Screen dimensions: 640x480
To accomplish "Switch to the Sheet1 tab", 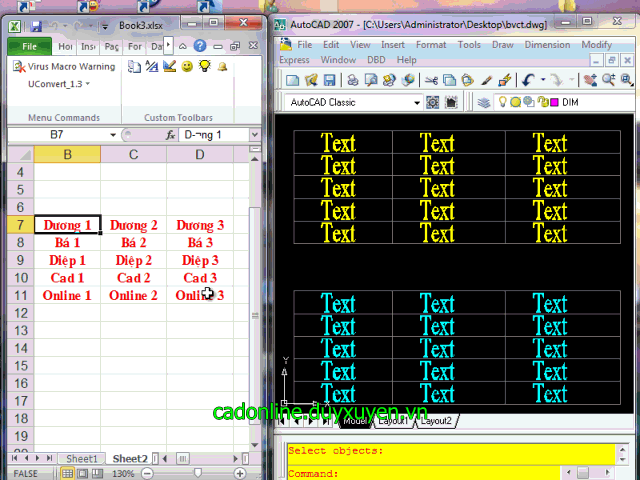I will click(82, 459).
